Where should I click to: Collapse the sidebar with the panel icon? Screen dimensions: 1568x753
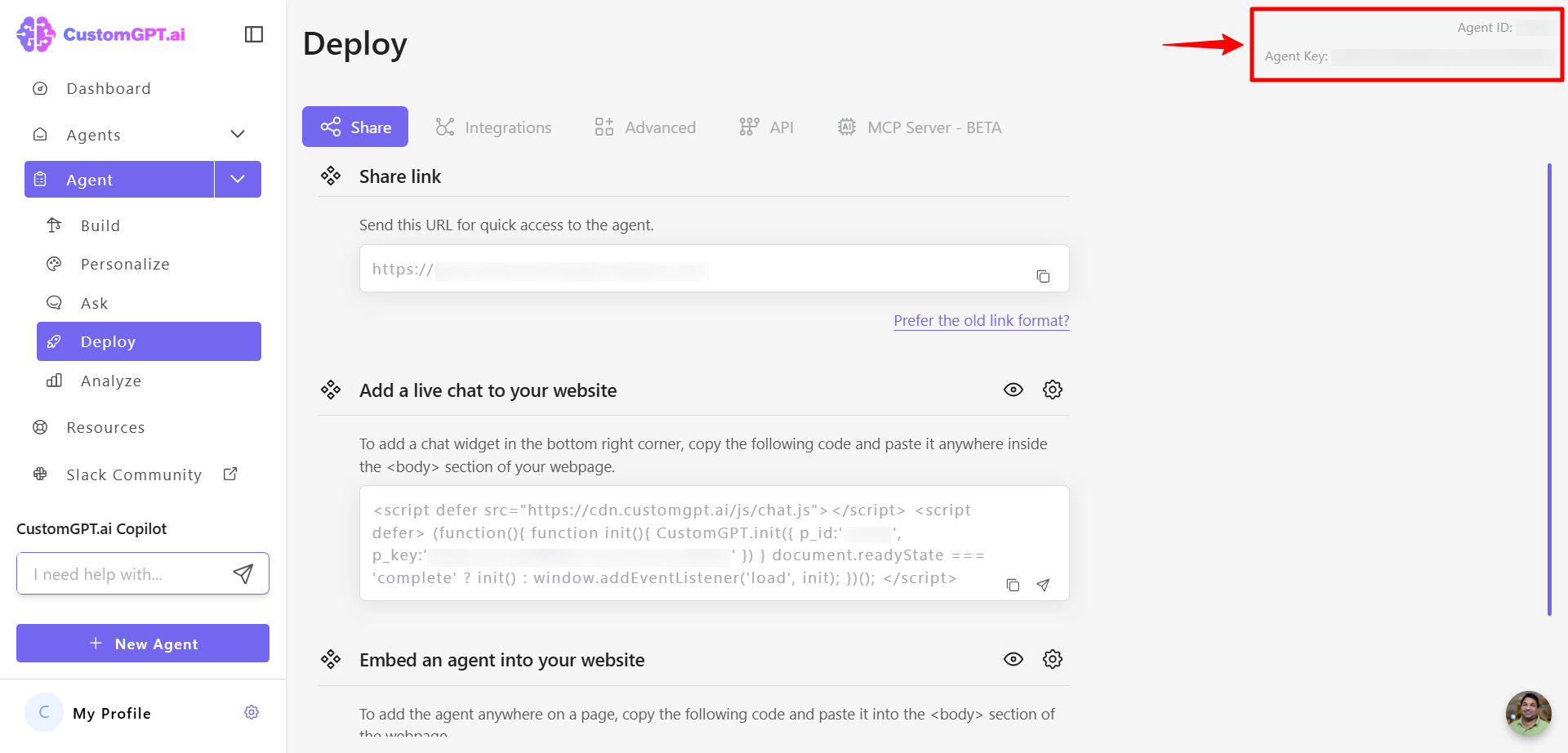click(x=254, y=34)
